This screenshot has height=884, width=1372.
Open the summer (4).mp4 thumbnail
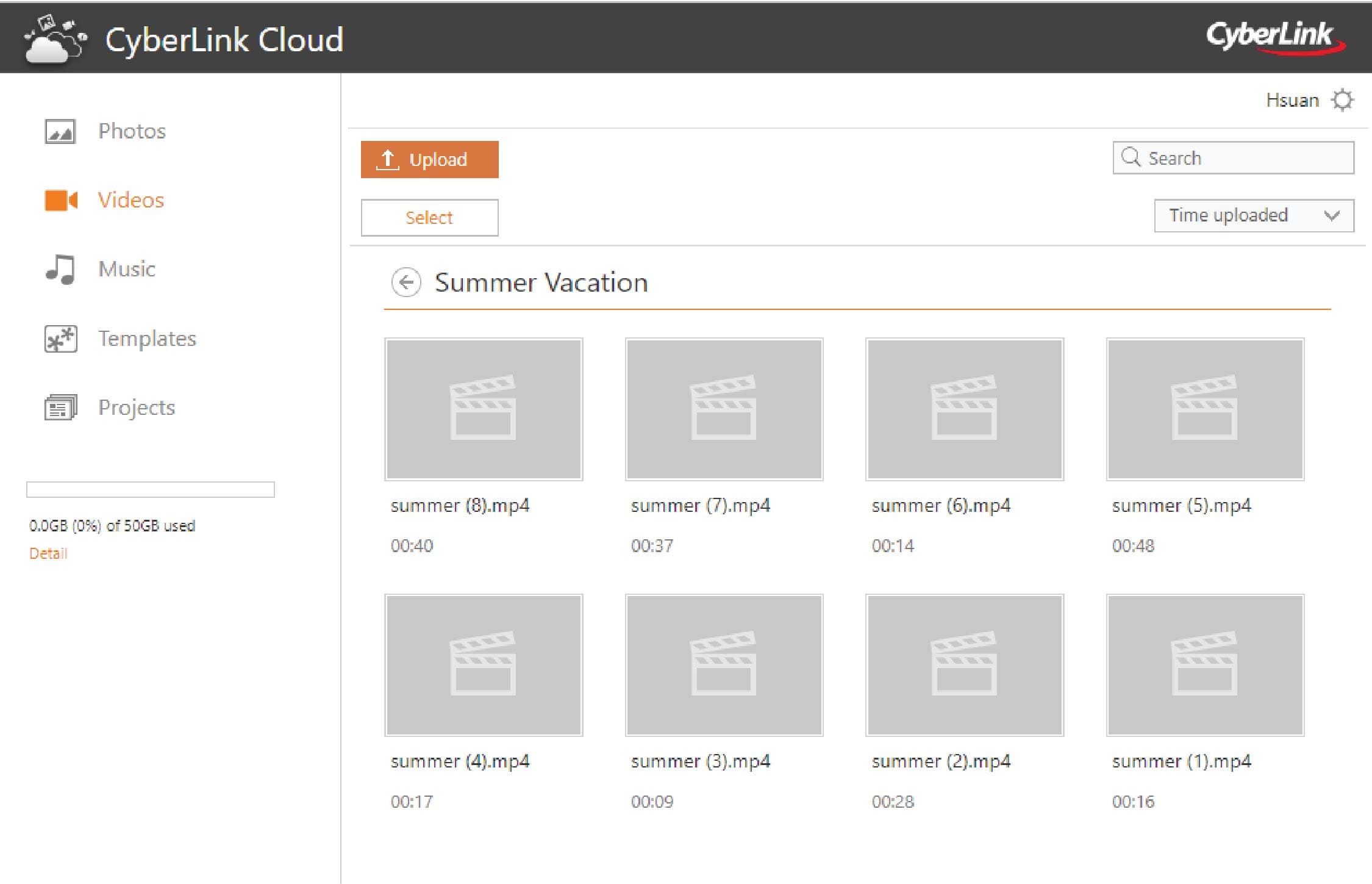point(484,665)
